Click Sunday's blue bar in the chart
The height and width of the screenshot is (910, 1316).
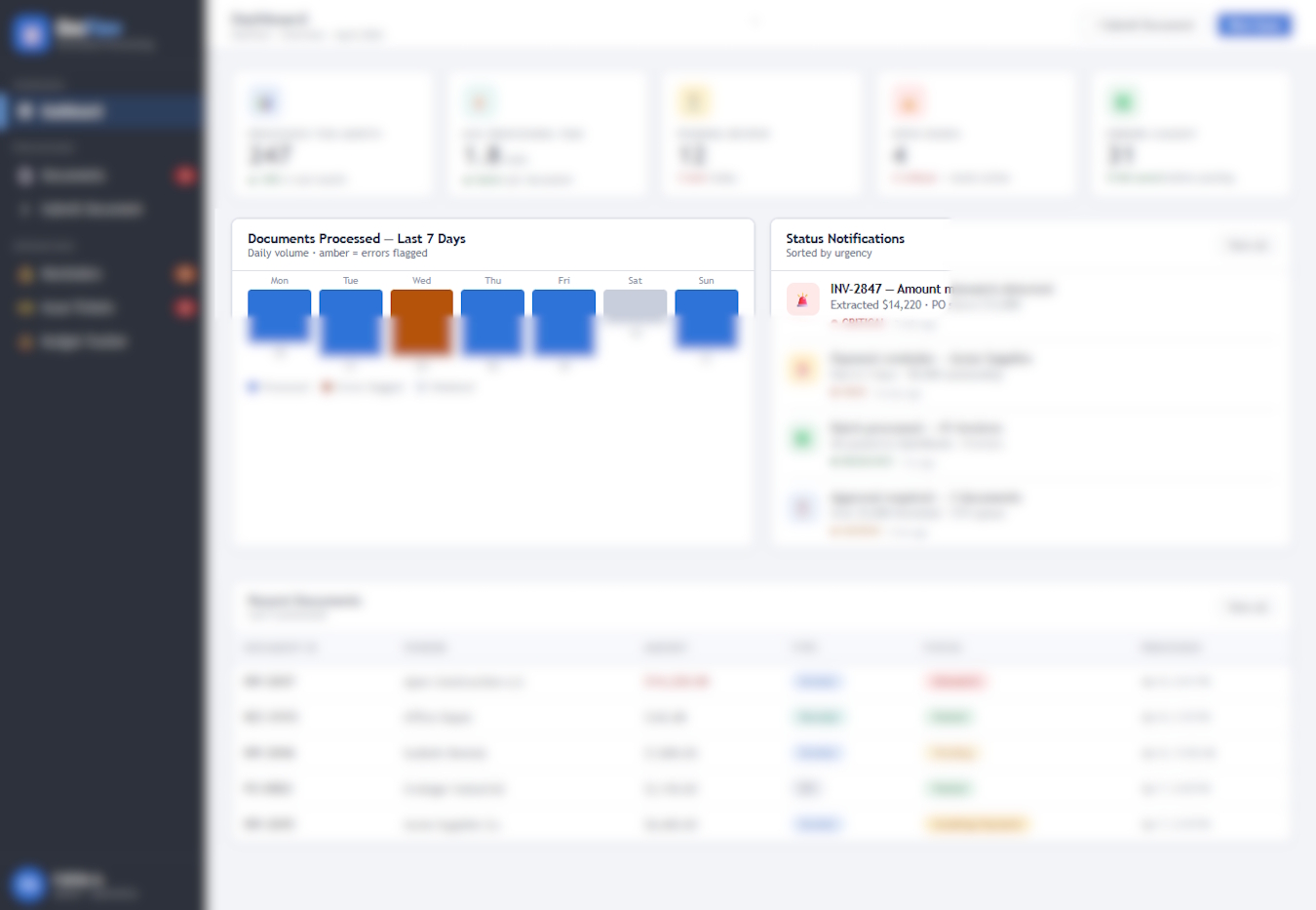[706, 316]
